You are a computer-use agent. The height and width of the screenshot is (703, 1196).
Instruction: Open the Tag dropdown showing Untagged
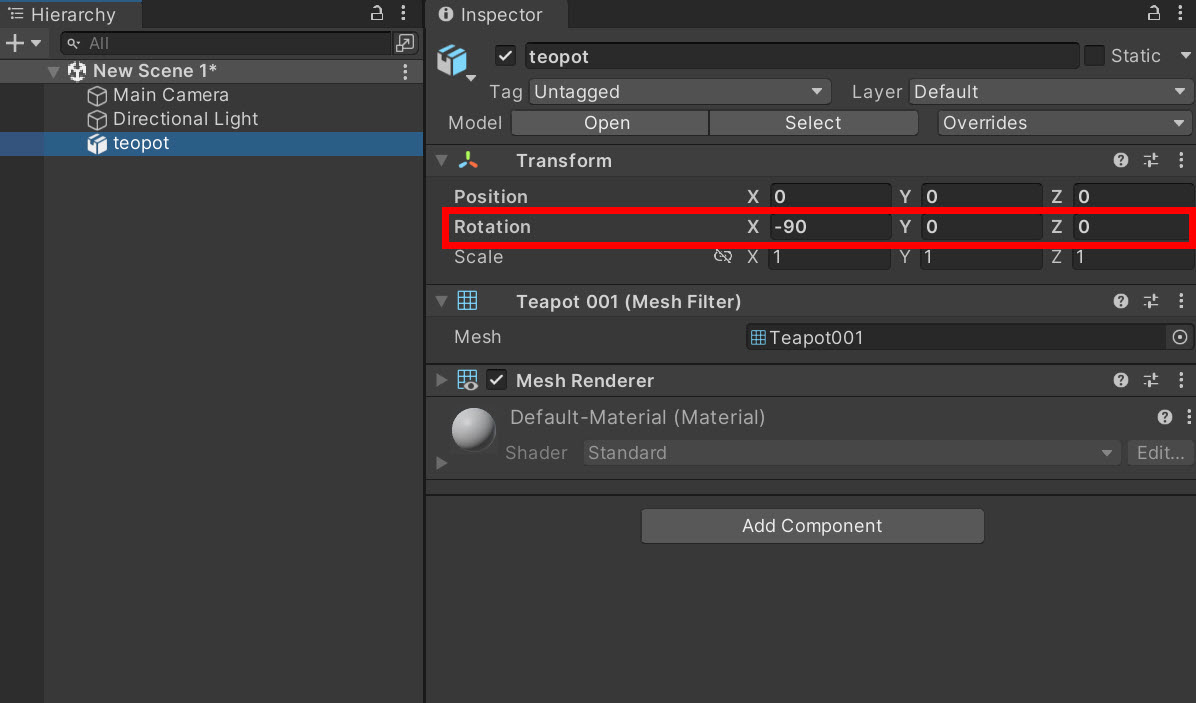click(x=679, y=91)
